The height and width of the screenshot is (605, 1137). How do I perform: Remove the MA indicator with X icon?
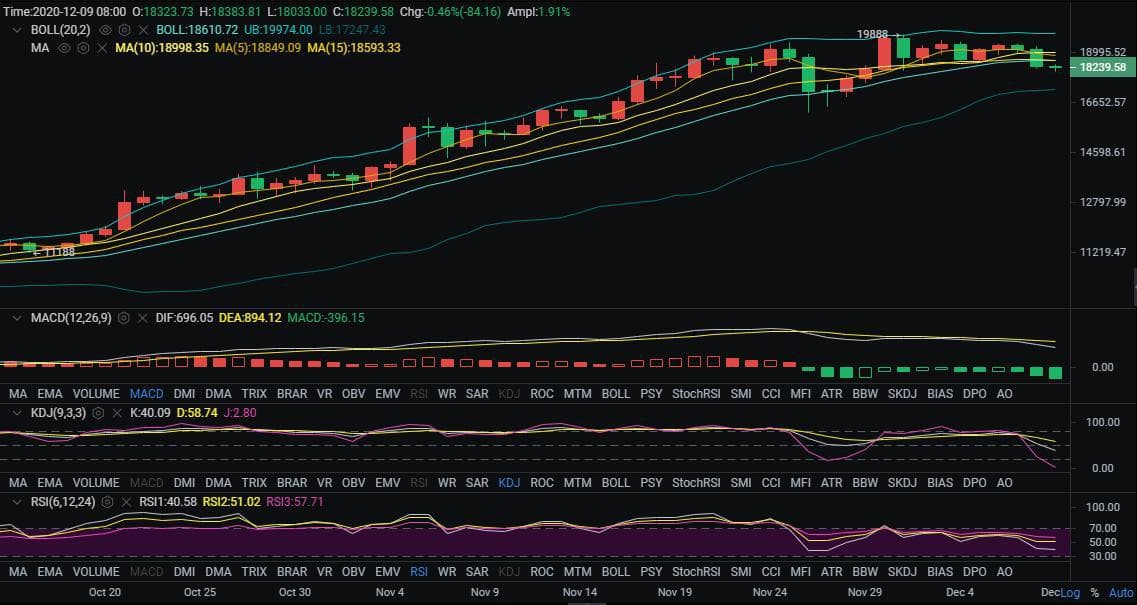tap(102, 47)
